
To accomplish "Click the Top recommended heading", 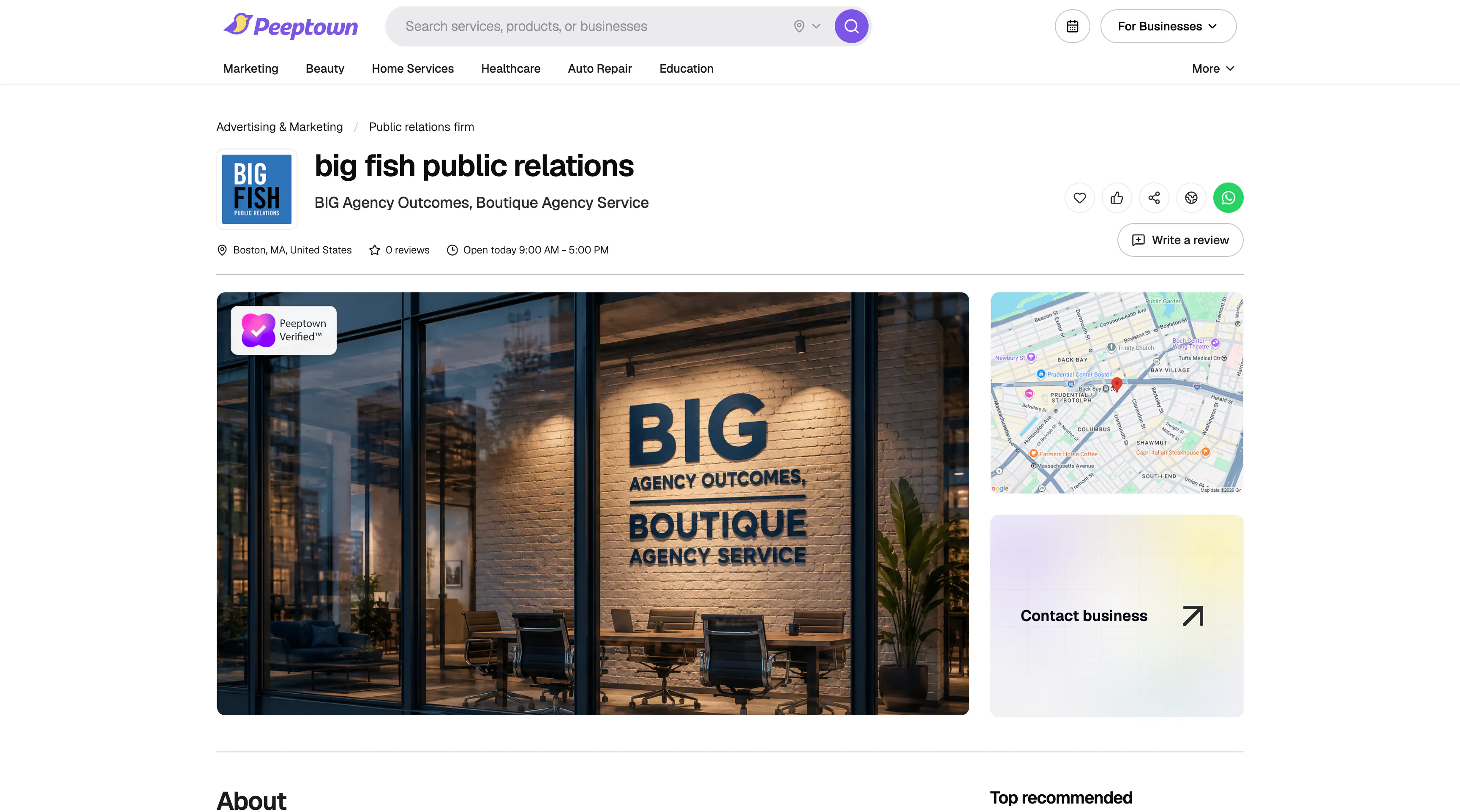I will click(1061, 797).
